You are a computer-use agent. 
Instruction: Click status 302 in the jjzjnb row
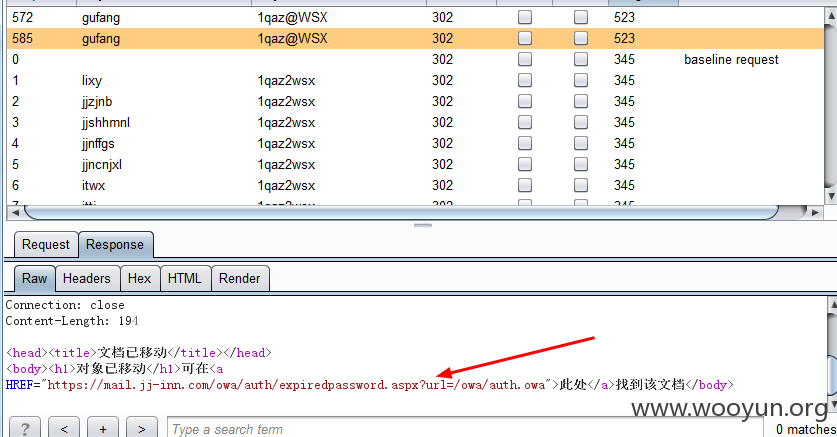pos(443,101)
